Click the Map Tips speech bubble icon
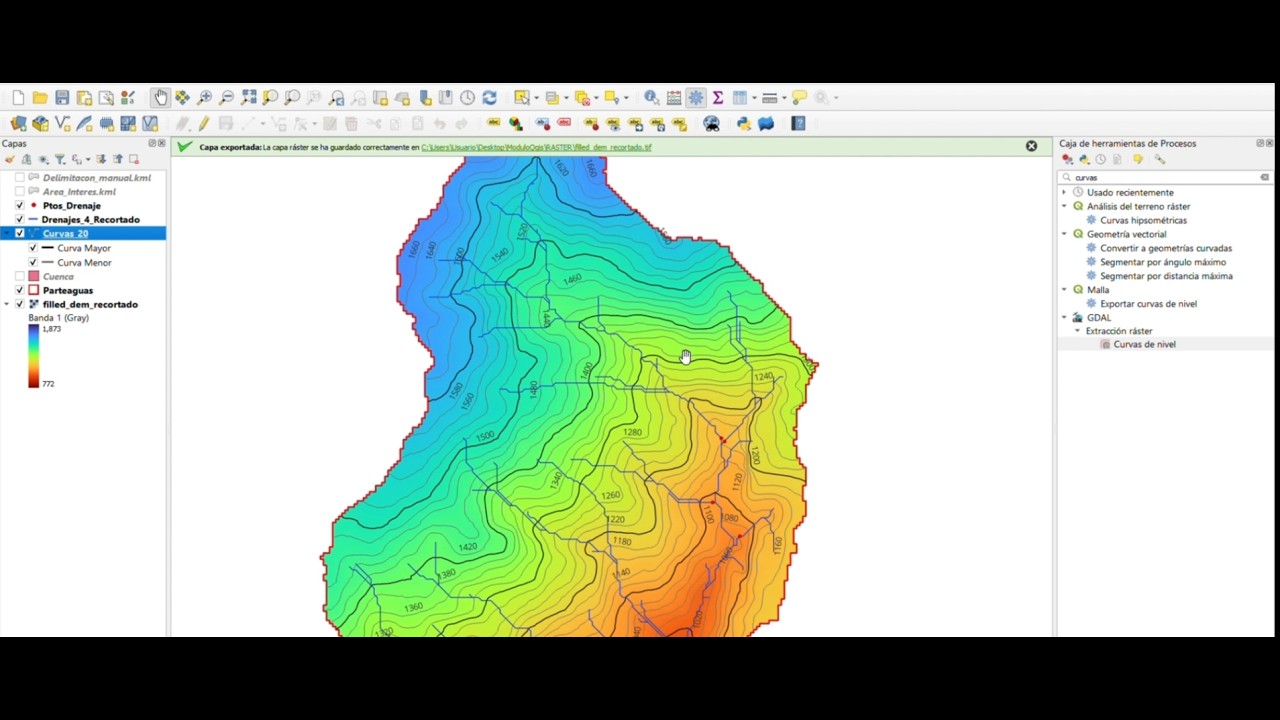The height and width of the screenshot is (720, 1280). [799, 98]
